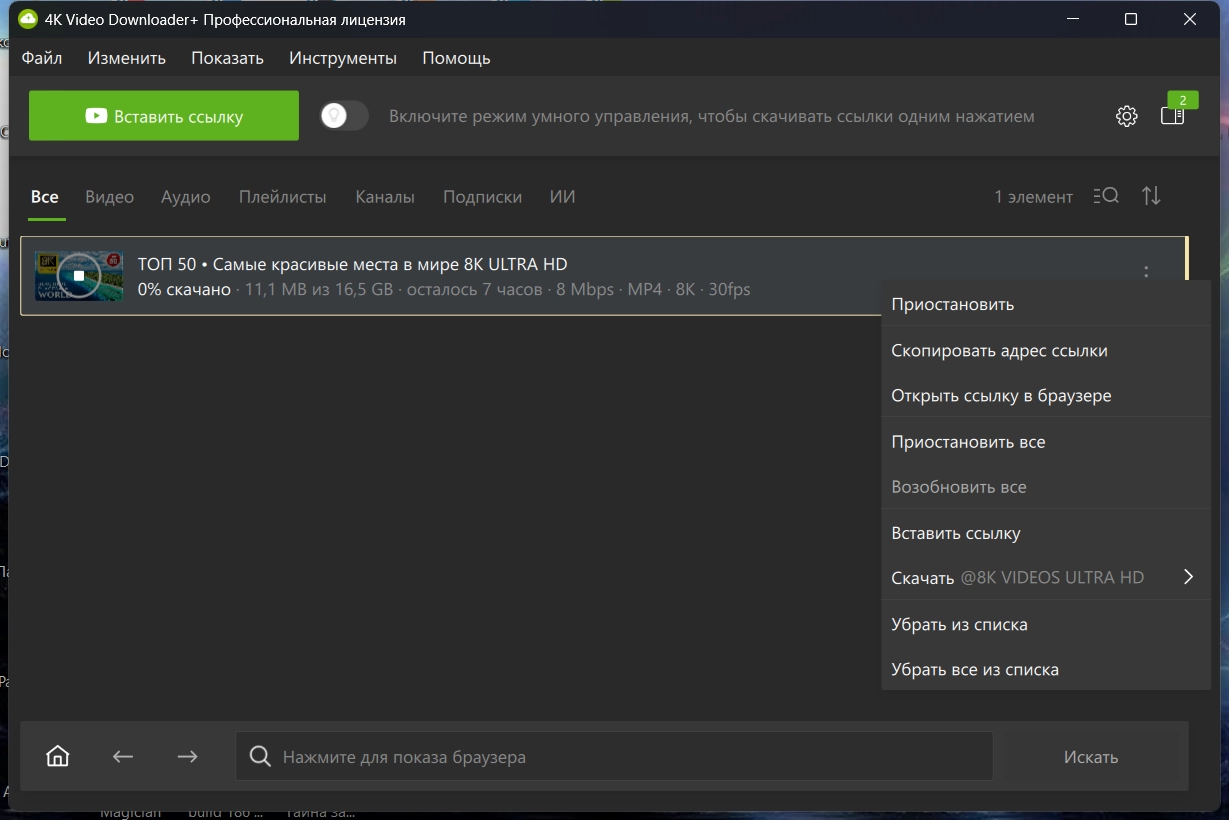The width and height of the screenshot is (1229, 820).
Task: Open the notifications panel icon with badge 2
Action: (x=1173, y=115)
